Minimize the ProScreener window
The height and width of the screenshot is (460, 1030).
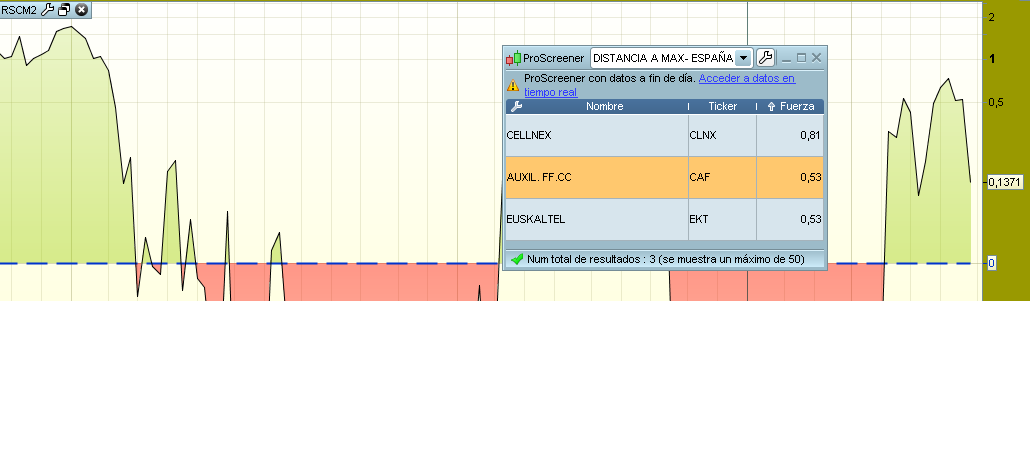786,58
